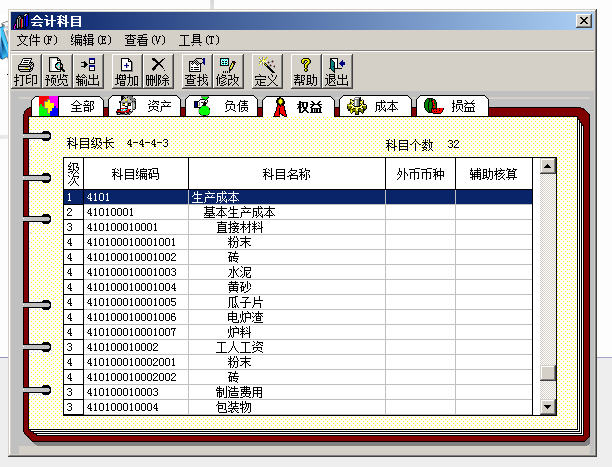Screen dimensions: 612x467
Task: Switch to the 资产 tab
Action: point(145,106)
